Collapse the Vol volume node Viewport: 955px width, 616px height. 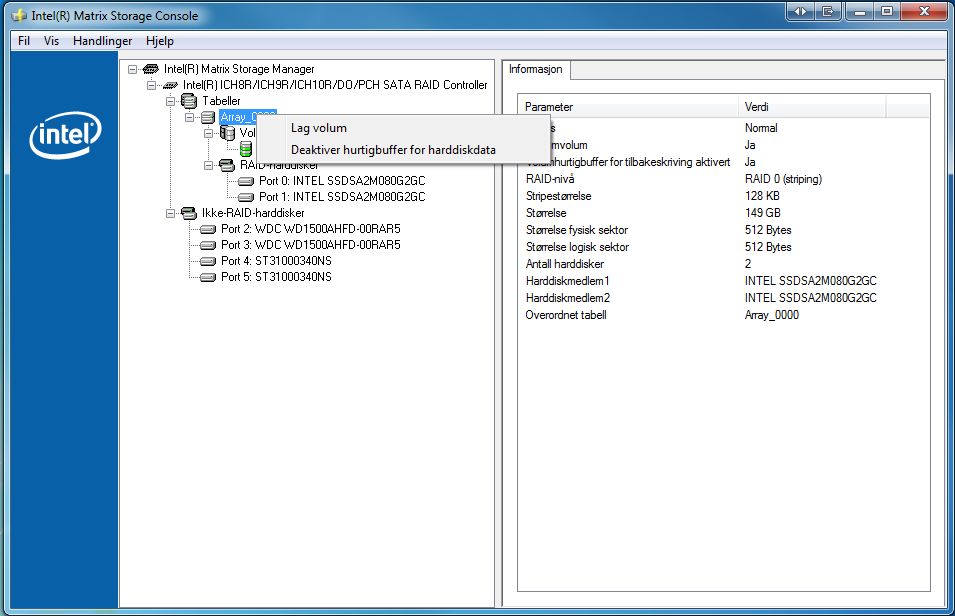[208, 133]
